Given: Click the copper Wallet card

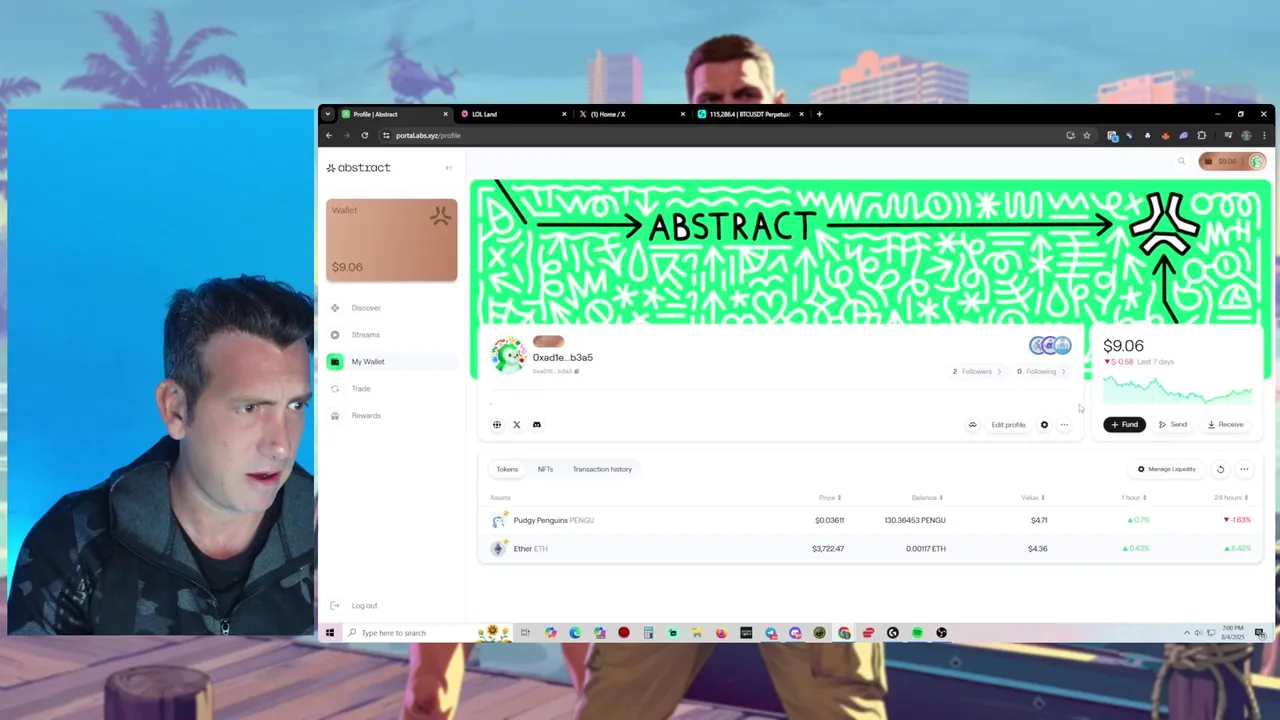Looking at the screenshot, I should (x=391, y=240).
